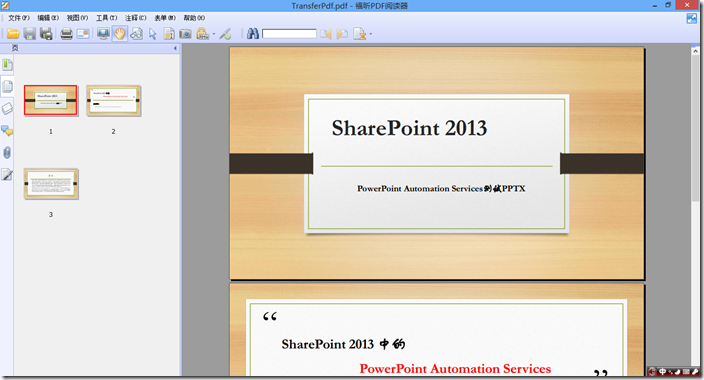Collapse the pages panel with left arrow
704x380 pixels.
[175, 48]
